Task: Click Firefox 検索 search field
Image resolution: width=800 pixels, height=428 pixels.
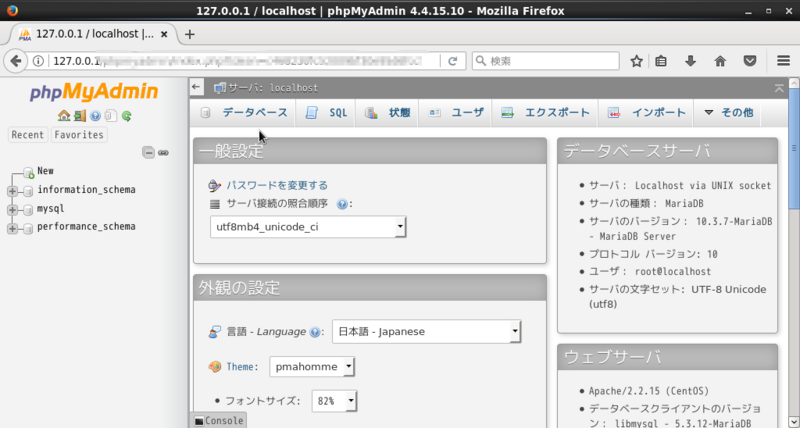Action: 545,61
